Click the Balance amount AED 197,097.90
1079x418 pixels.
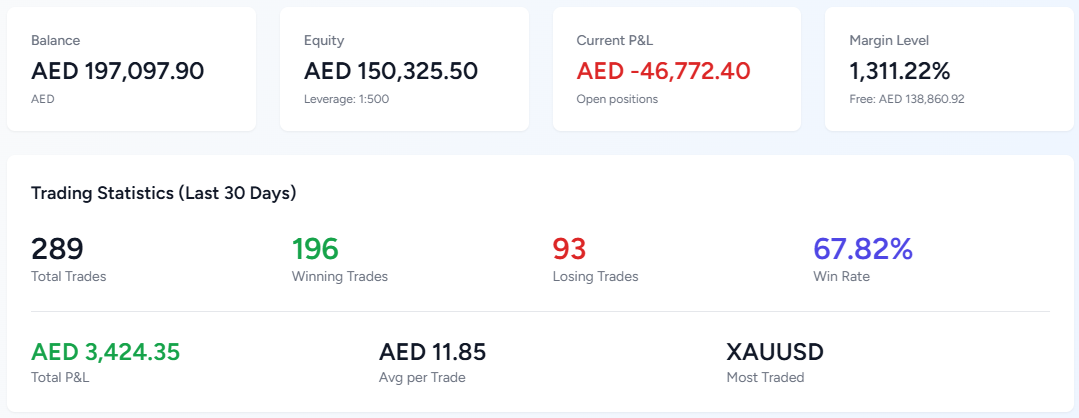point(117,71)
